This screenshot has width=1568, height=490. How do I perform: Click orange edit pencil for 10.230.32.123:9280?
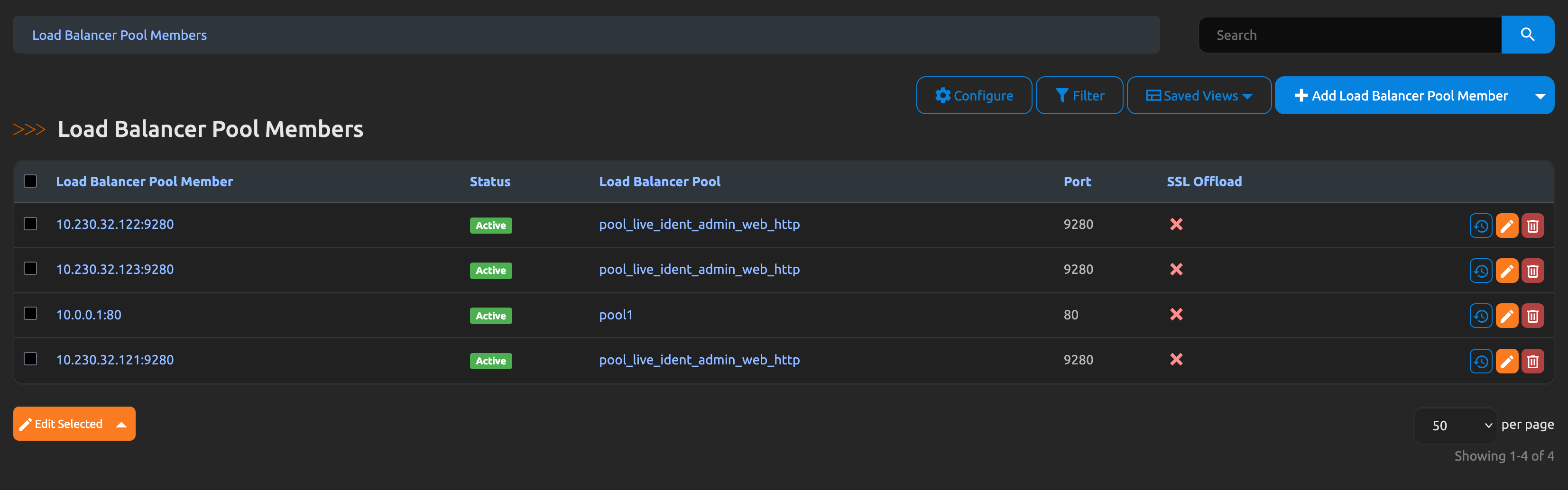(1506, 271)
